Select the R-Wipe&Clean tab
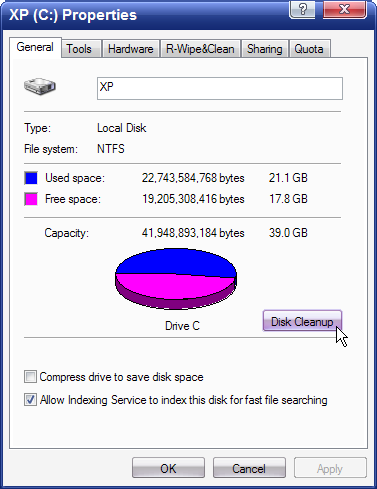Image resolution: width=377 pixels, height=489 pixels. coord(200,49)
